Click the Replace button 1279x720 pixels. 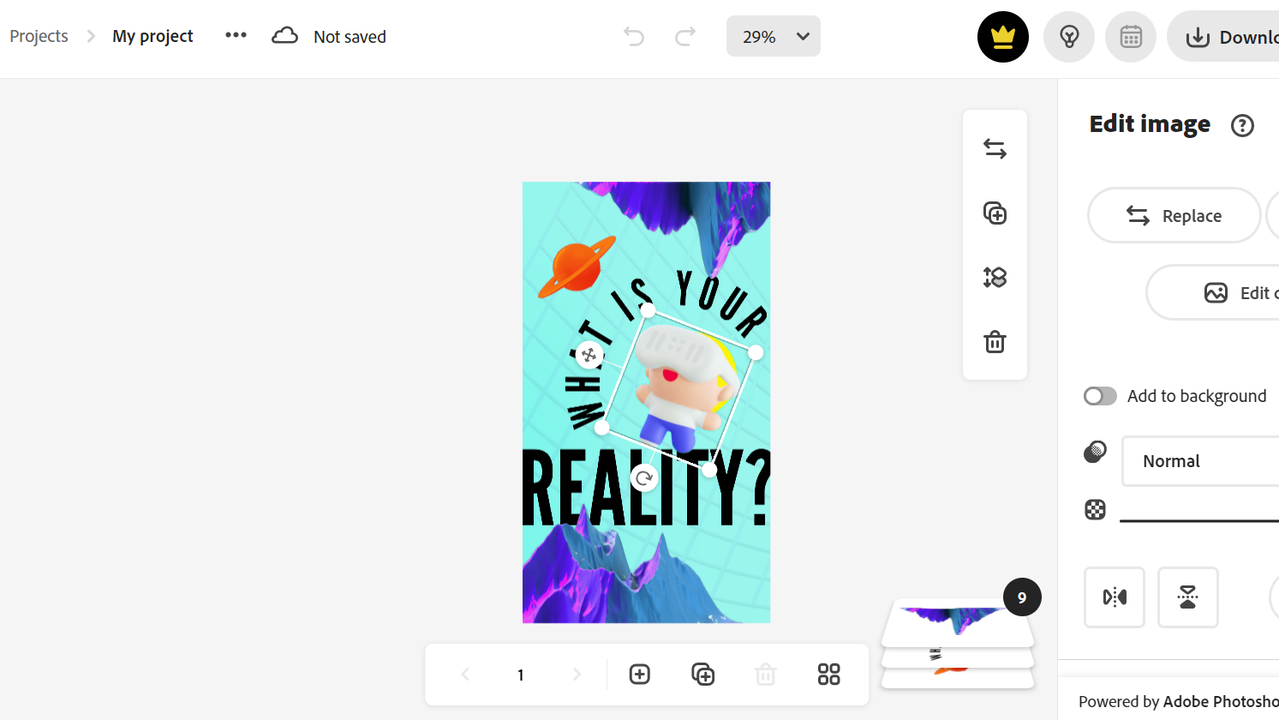pyautogui.click(x=1174, y=215)
